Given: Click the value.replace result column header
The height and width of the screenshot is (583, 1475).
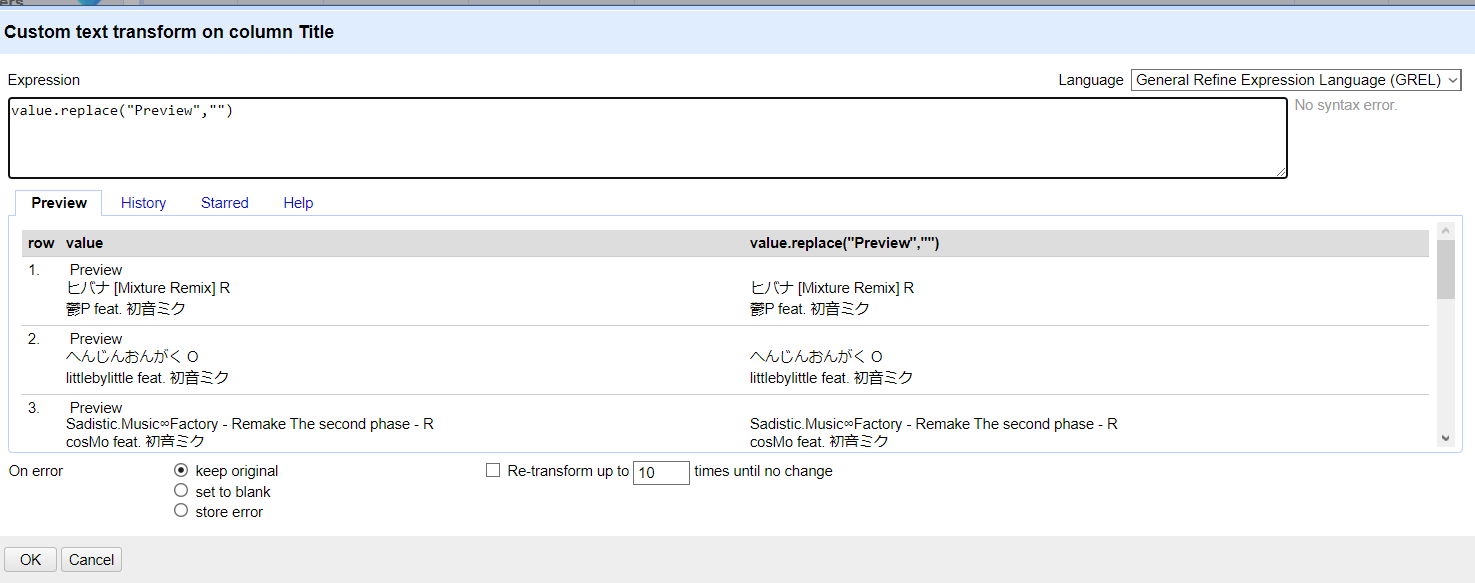Looking at the screenshot, I should (x=843, y=242).
